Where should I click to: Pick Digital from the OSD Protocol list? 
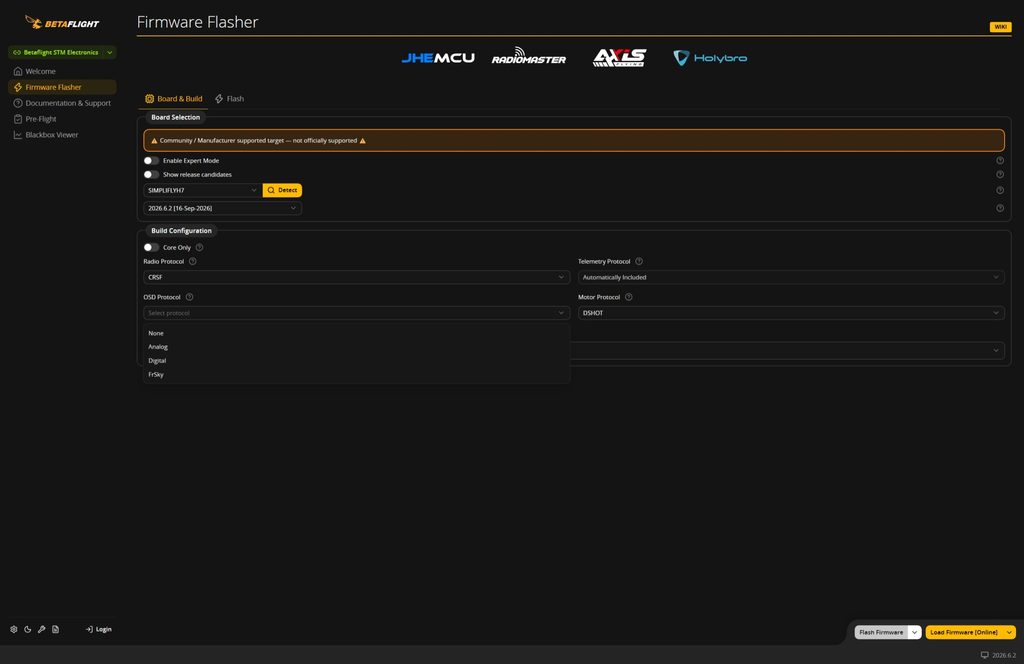357,360
